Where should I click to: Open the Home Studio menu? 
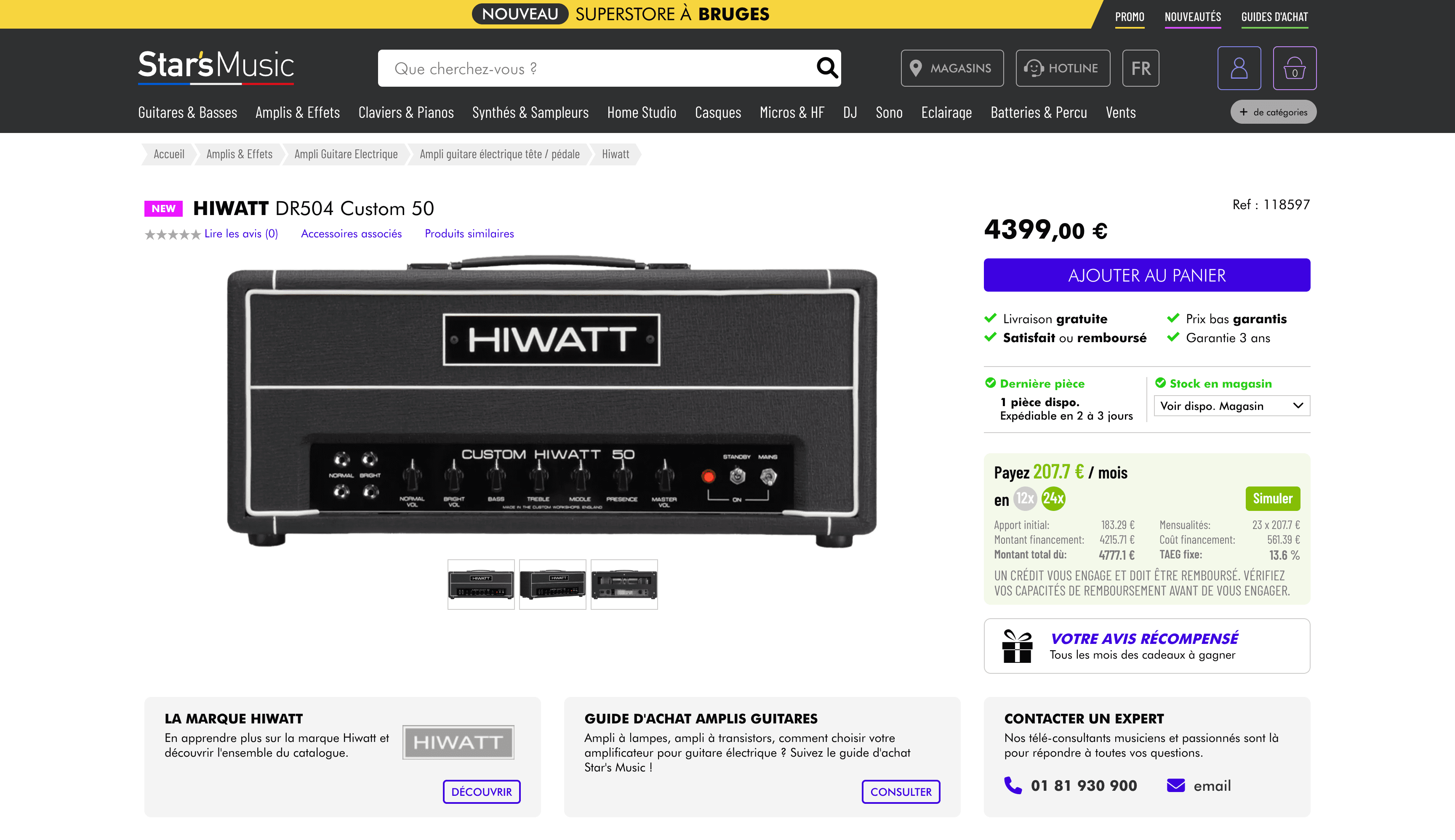pyautogui.click(x=641, y=112)
